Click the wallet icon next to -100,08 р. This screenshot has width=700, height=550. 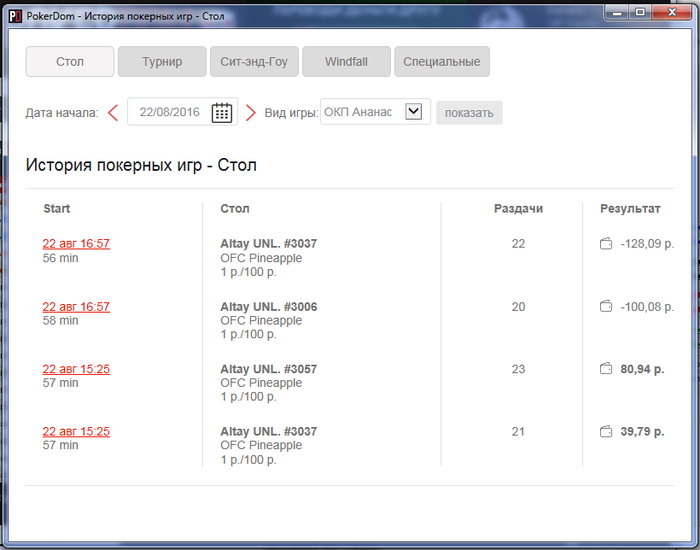coord(606,307)
